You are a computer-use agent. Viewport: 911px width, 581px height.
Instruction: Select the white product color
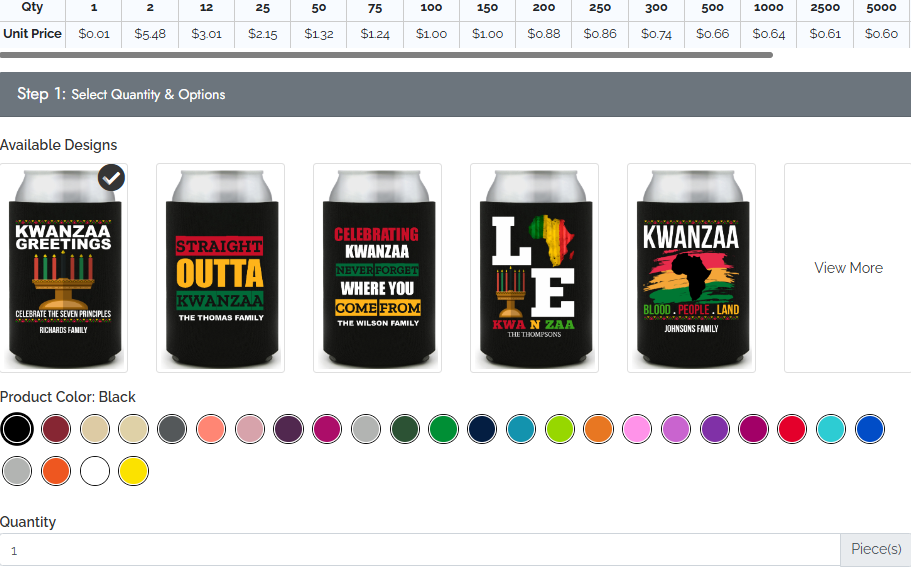point(95,470)
